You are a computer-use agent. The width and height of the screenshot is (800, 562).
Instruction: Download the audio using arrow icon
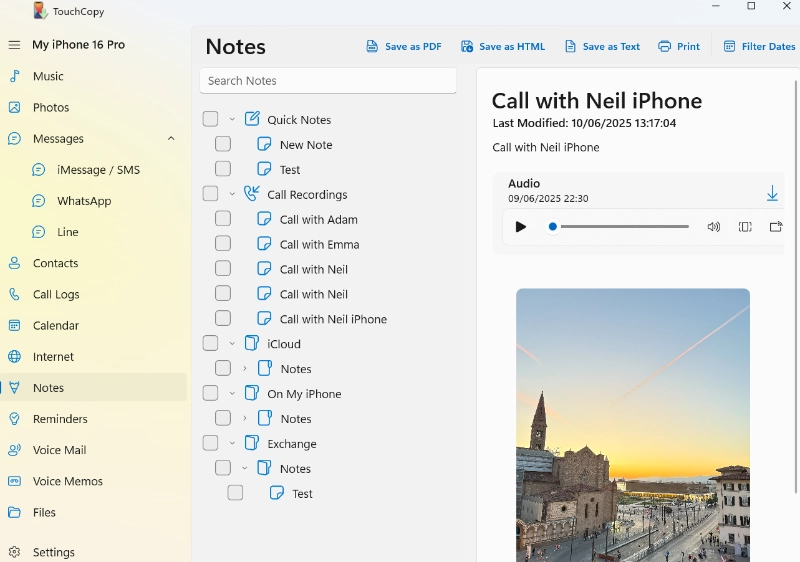772,193
